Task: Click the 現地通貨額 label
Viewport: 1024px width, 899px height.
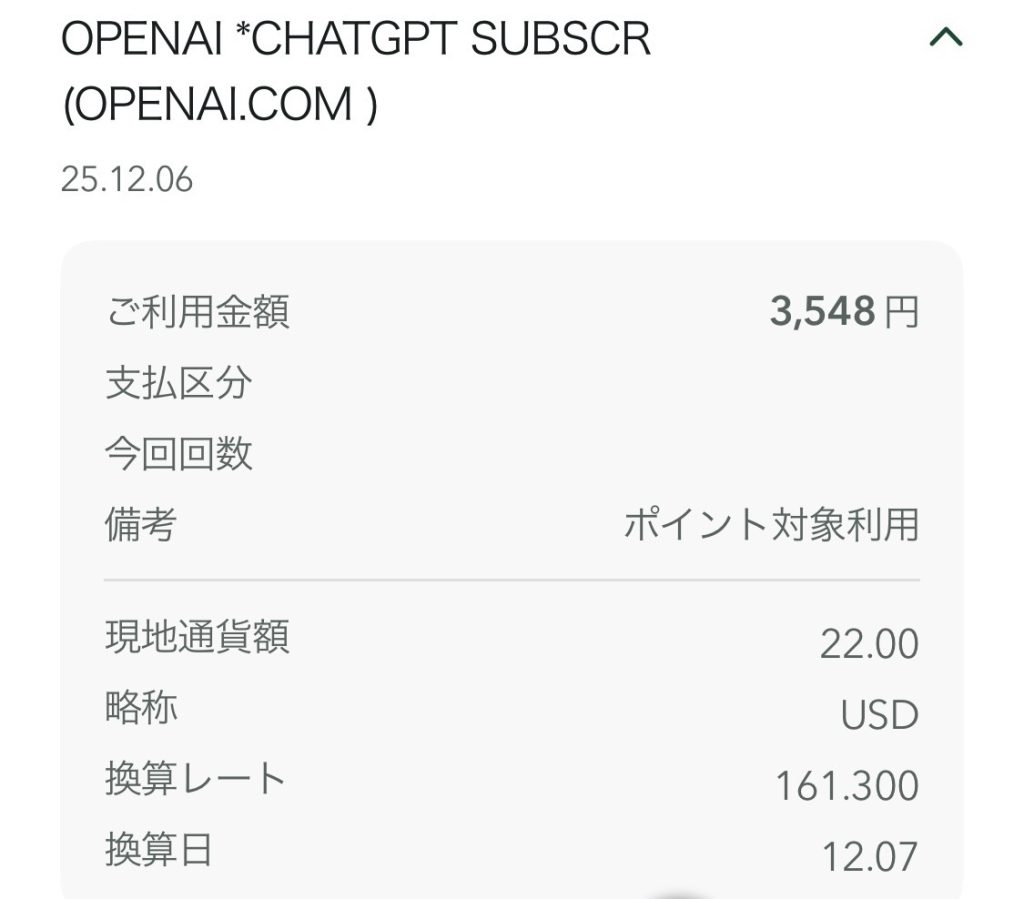Action: [x=198, y=637]
